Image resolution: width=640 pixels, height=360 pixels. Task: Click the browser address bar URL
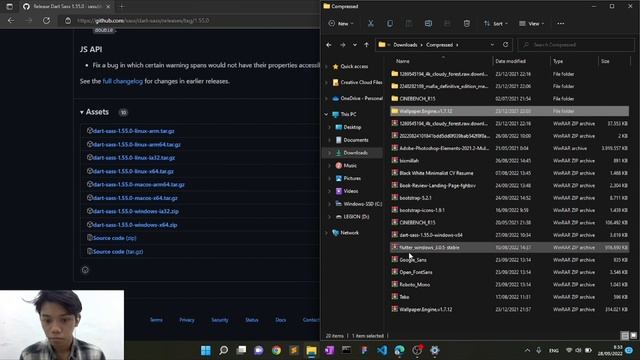click(x=143, y=20)
